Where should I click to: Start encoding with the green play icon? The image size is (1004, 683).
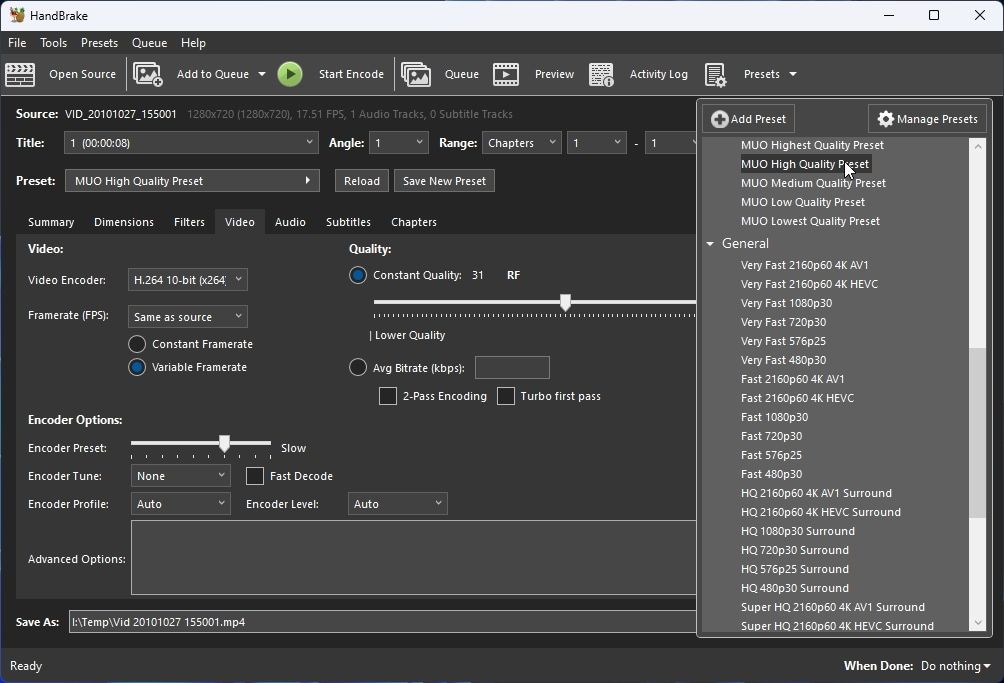pos(290,74)
